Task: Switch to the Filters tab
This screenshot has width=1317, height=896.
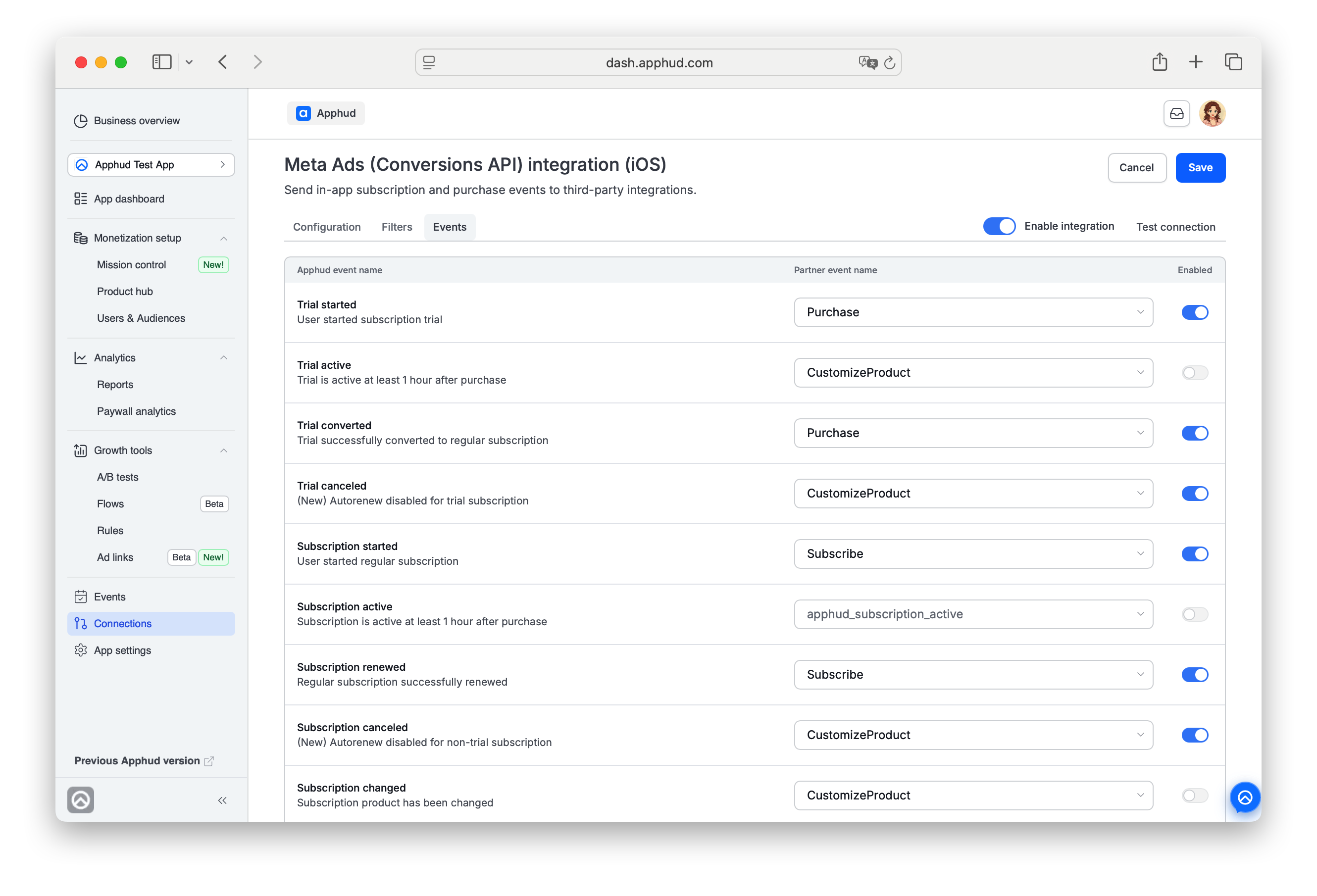Action: pos(397,227)
